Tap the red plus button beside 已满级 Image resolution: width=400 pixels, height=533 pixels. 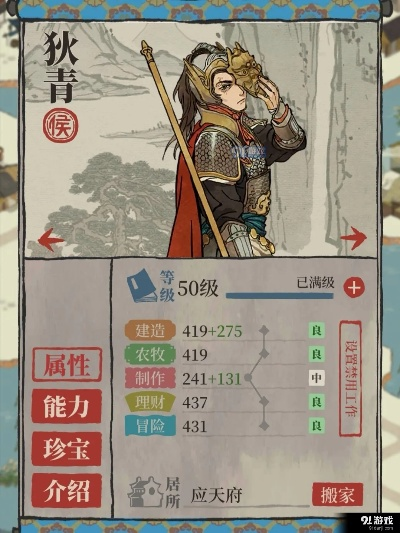[x=354, y=288]
